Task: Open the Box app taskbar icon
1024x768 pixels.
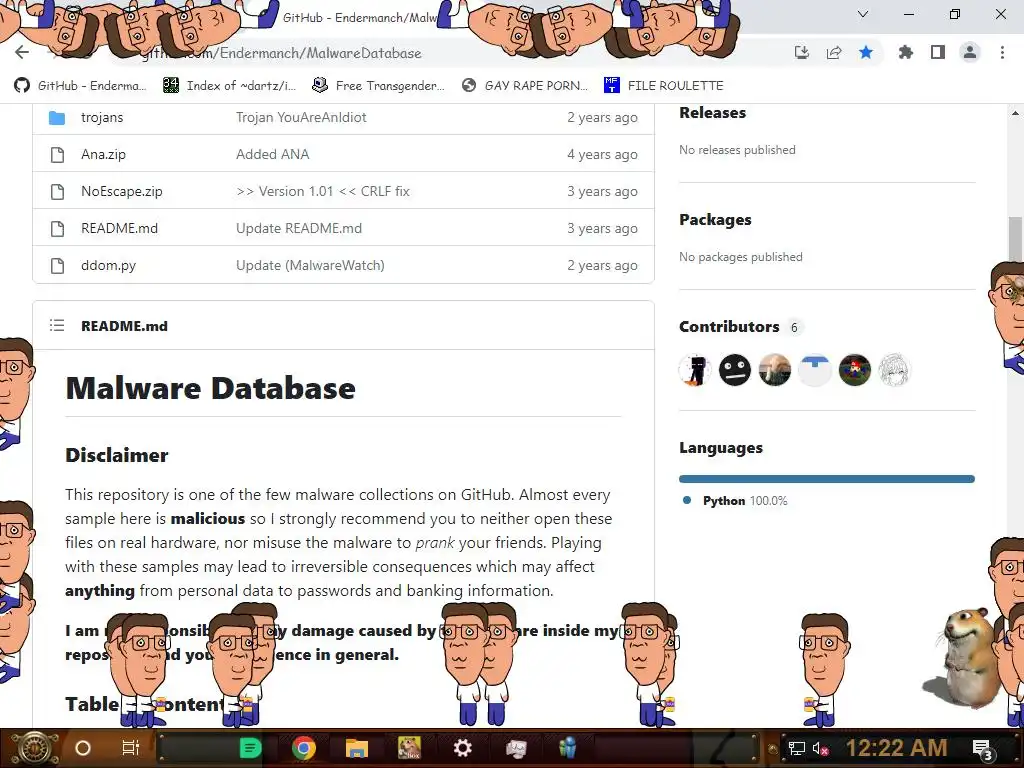Action: (x=409, y=748)
